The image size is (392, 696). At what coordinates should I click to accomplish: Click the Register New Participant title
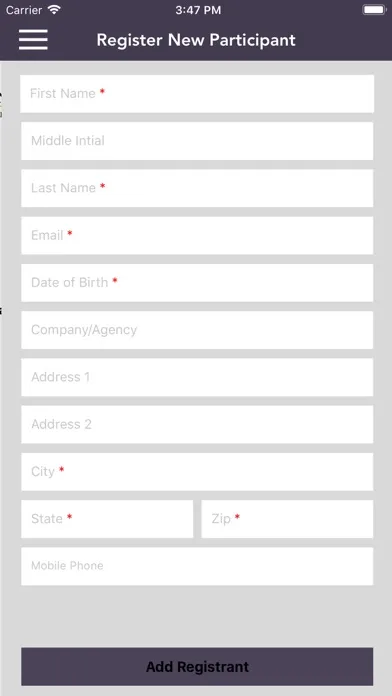(x=196, y=40)
